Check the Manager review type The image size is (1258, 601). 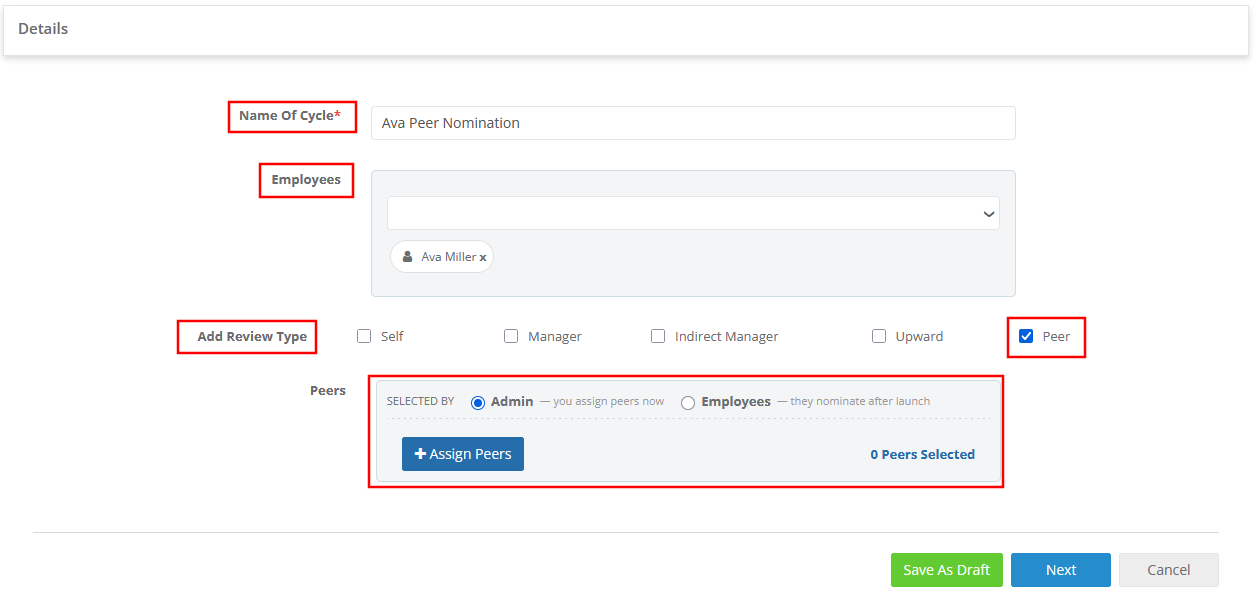coord(511,336)
